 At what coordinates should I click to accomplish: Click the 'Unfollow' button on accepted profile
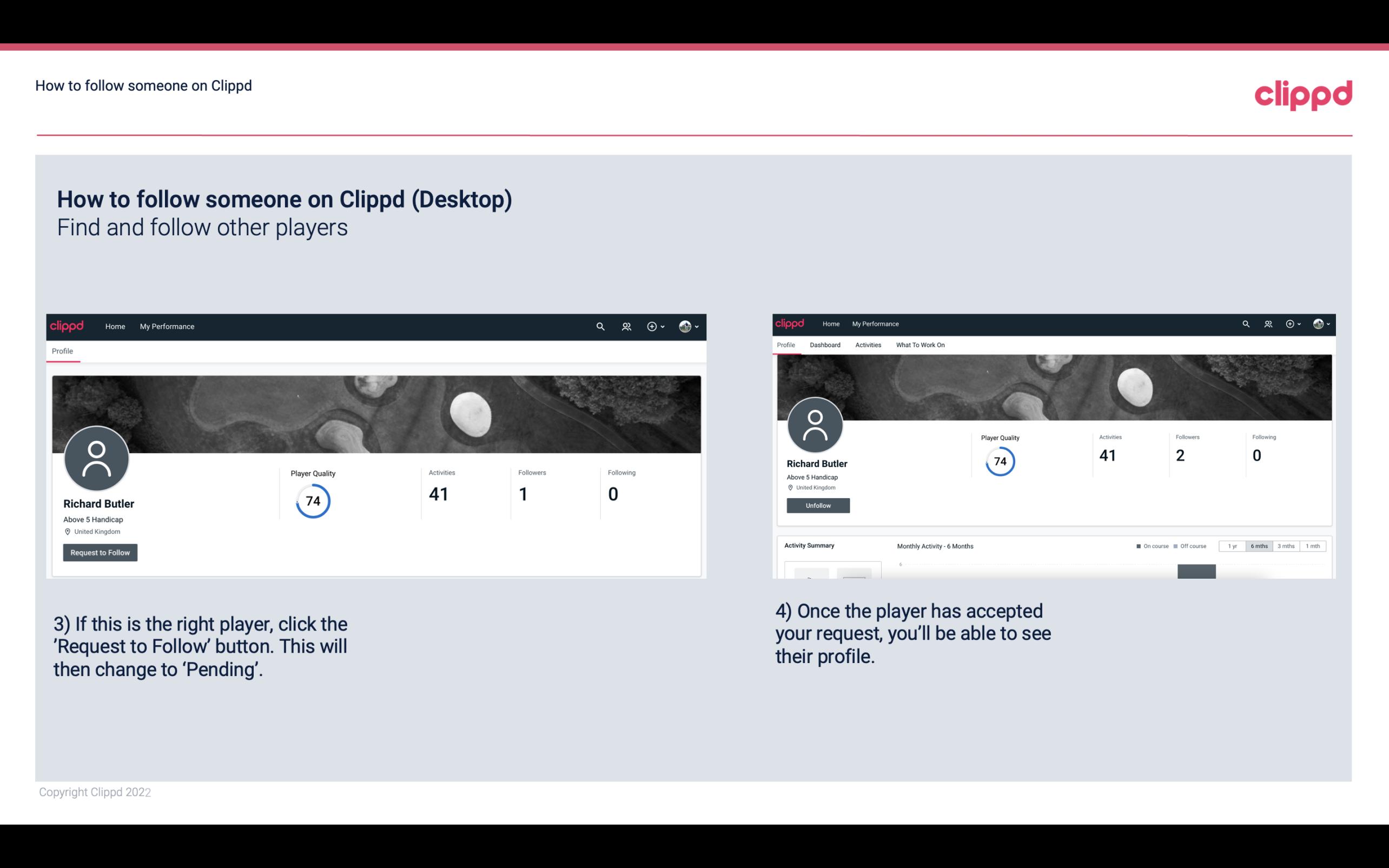(x=818, y=505)
